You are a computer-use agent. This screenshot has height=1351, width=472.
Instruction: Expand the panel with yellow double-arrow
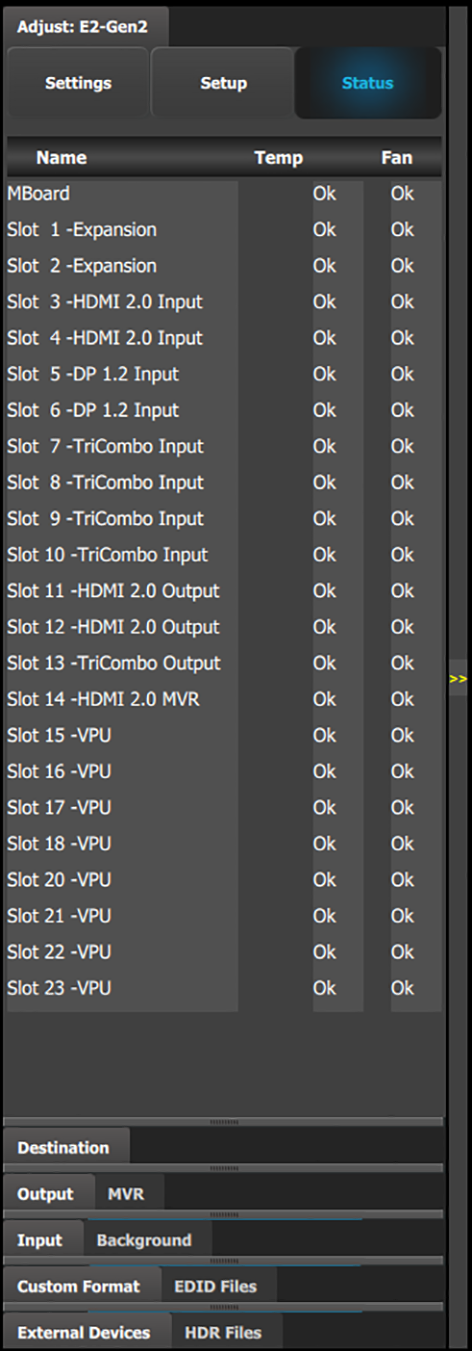pyautogui.click(x=458, y=678)
